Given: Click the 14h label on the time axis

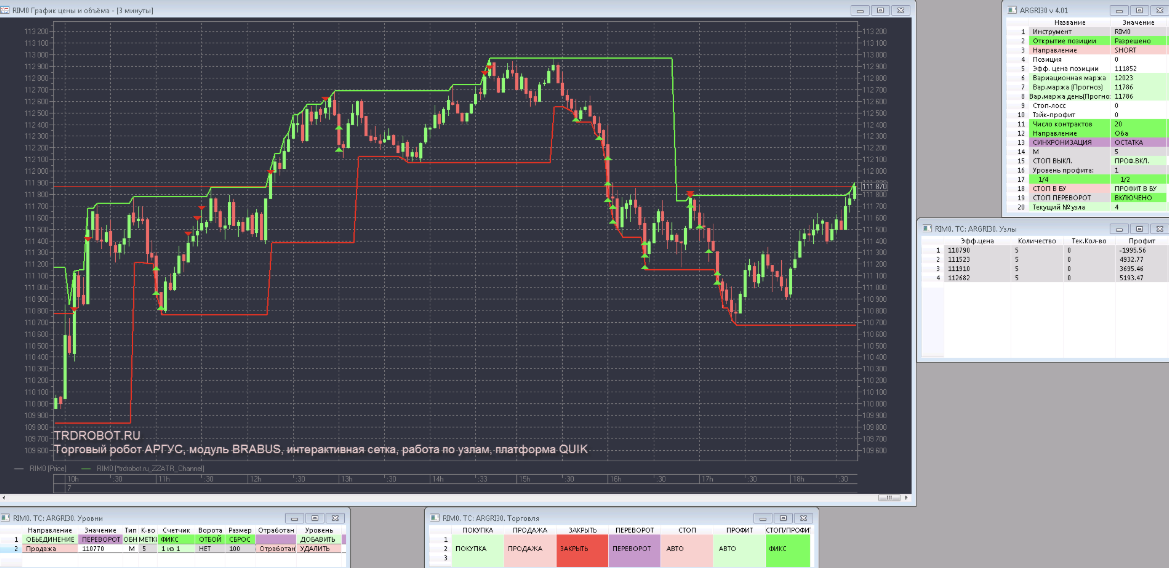Looking at the screenshot, I should 438,479.
